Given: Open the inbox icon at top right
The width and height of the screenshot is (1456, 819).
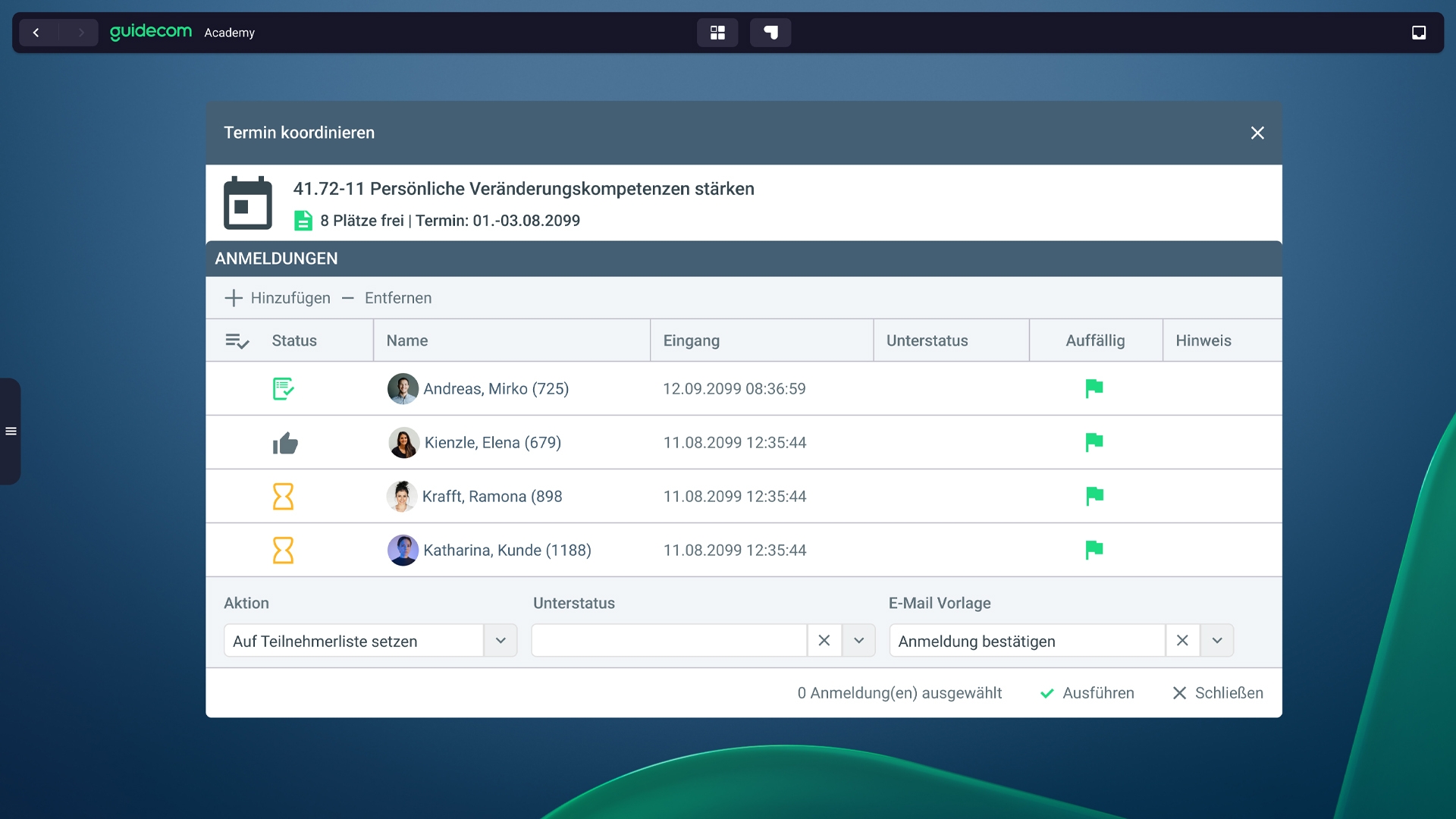Looking at the screenshot, I should pos(1418,33).
